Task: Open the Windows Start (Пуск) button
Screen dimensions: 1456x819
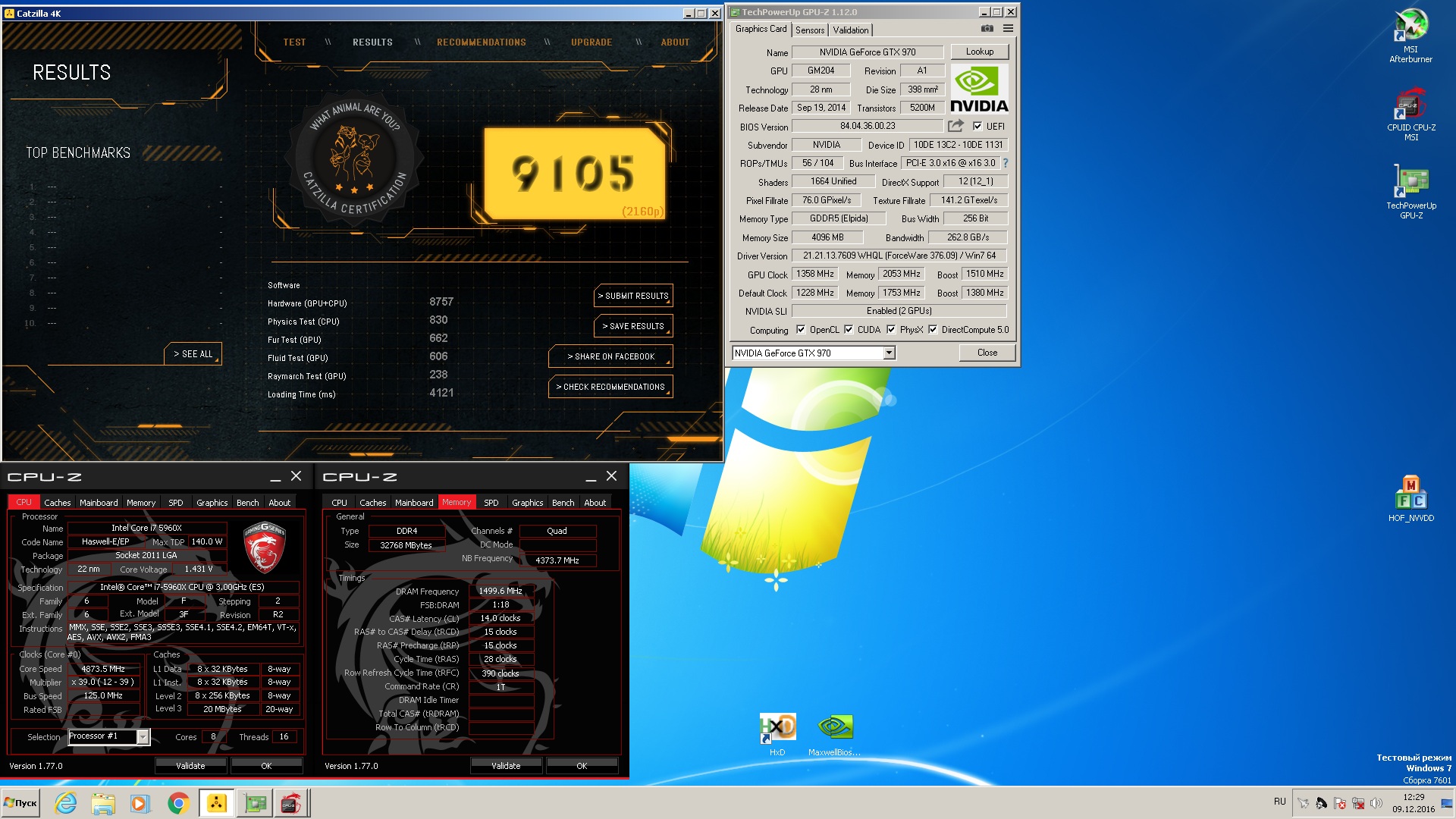Action: (x=21, y=803)
